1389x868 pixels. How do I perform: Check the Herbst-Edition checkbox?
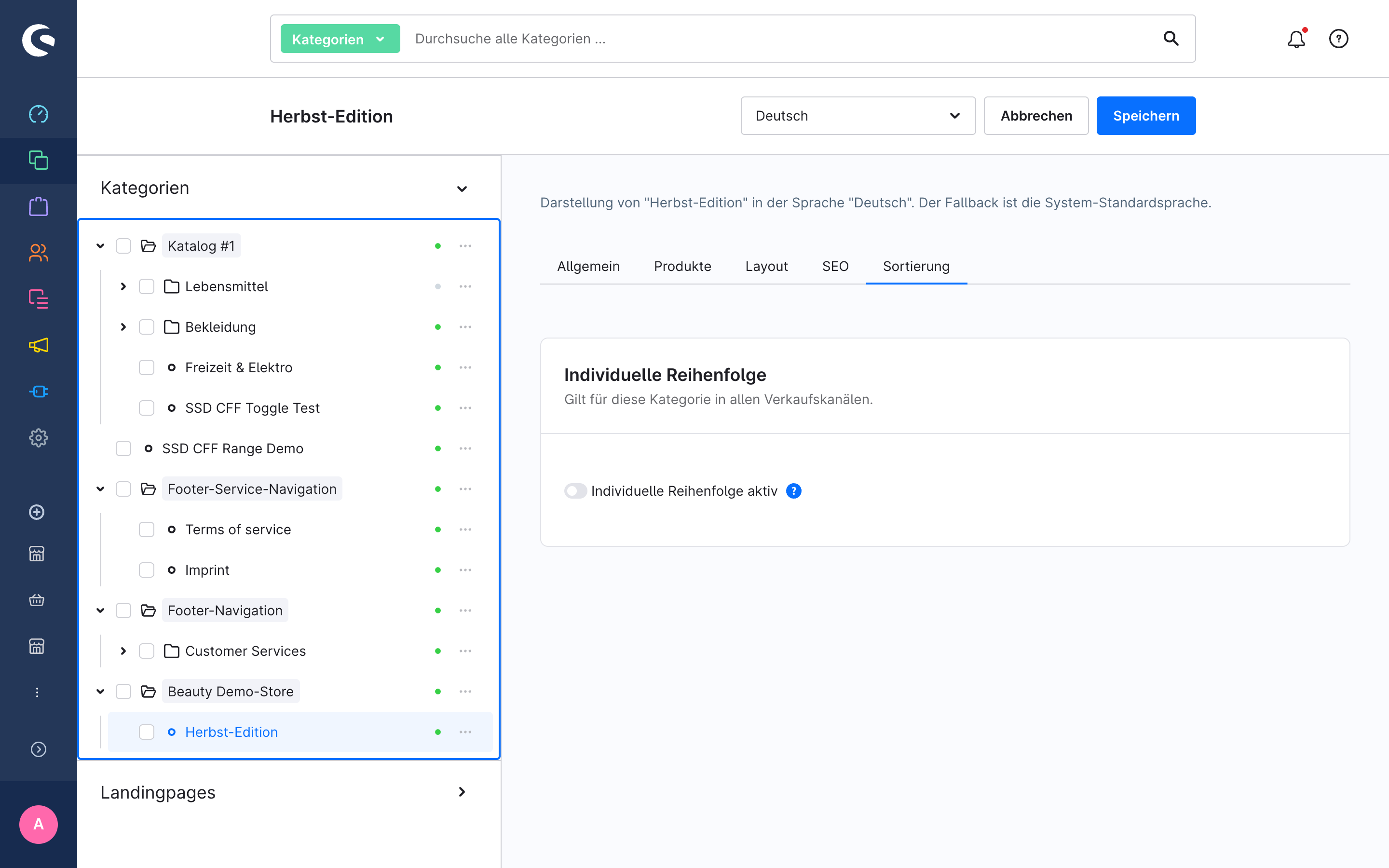[146, 732]
